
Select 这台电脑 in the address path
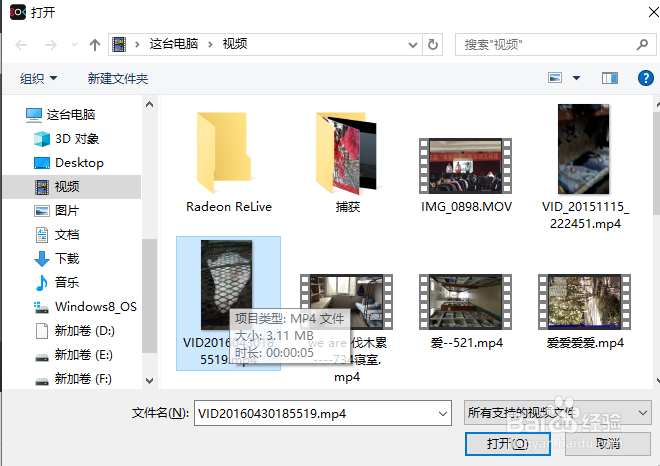[x=173, y=44]
